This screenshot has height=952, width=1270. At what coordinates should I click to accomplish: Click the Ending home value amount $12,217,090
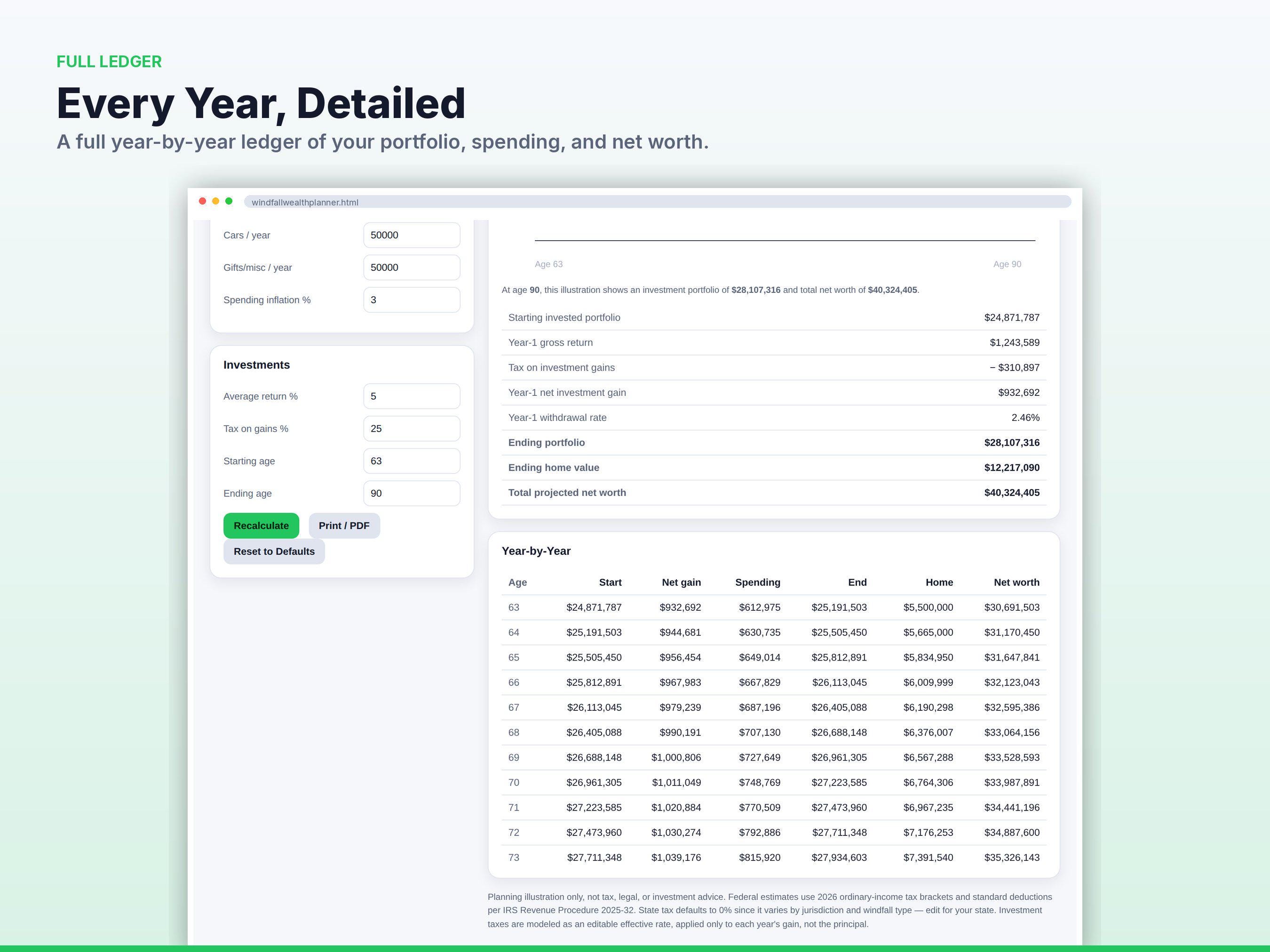(1012, 468)
